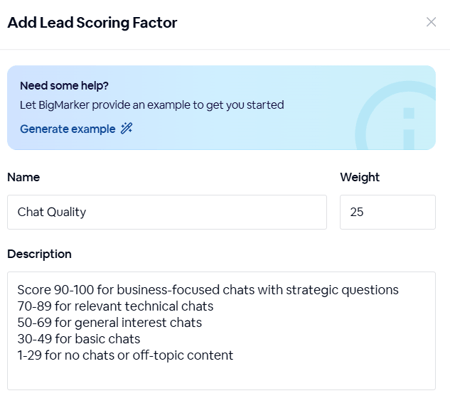The width and height of the screenshot is (450, 403).
Task: Click the divider line under the dialog title
Action: coord(225,49)
